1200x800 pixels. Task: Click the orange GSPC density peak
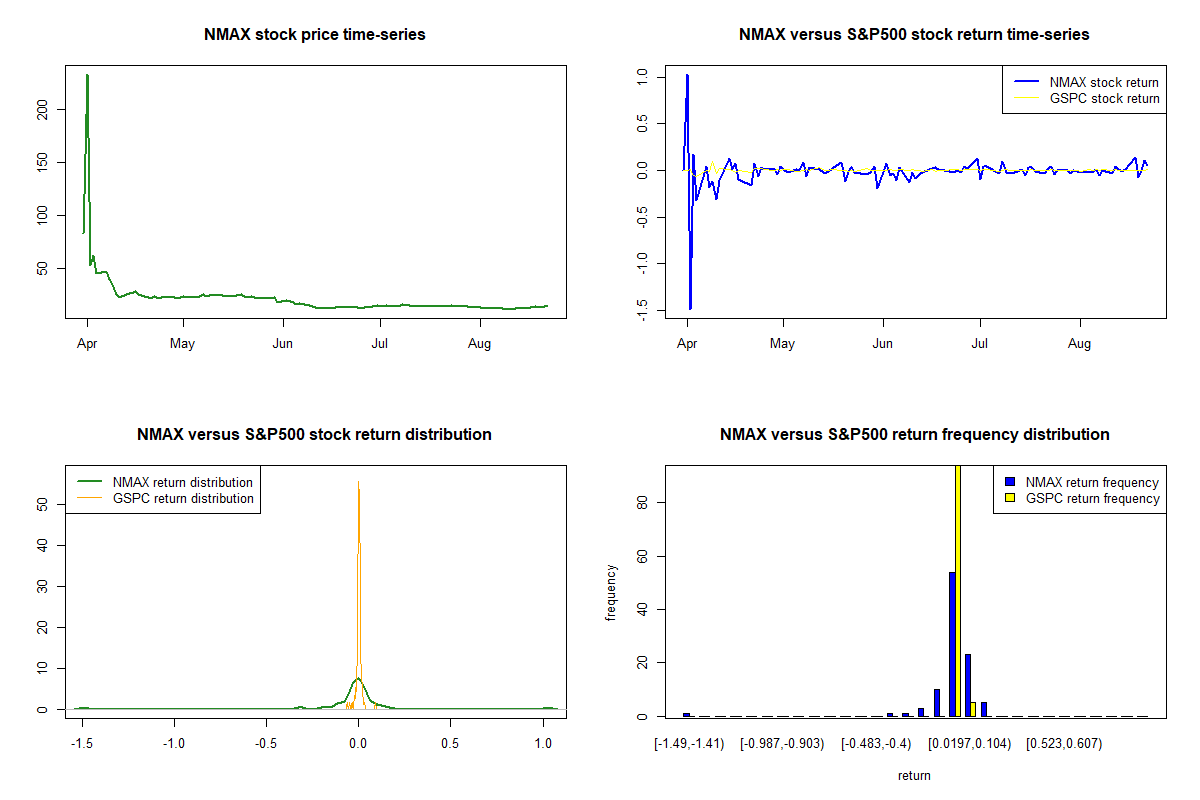358,484
